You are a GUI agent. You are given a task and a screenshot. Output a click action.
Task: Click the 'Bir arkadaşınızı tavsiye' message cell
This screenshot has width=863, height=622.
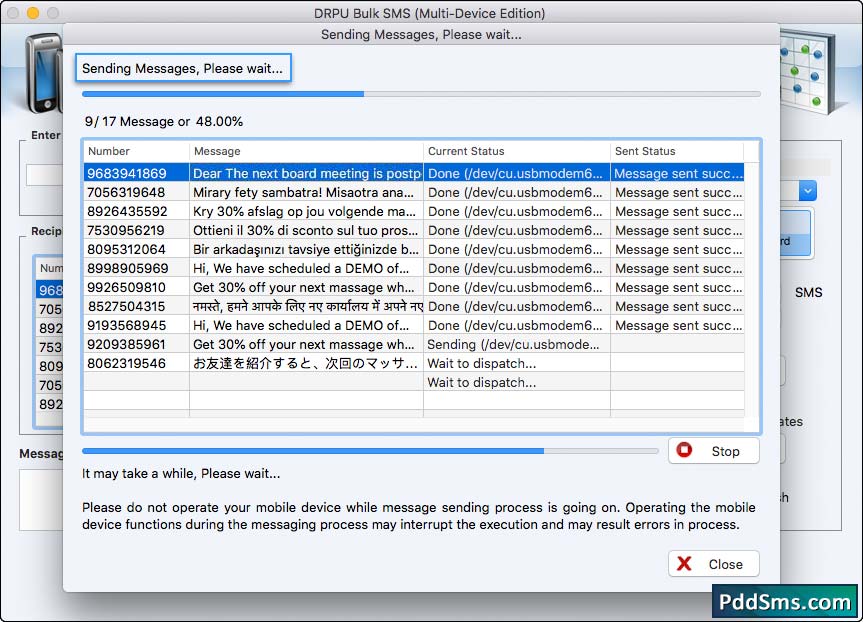click(x=307, y=249)
